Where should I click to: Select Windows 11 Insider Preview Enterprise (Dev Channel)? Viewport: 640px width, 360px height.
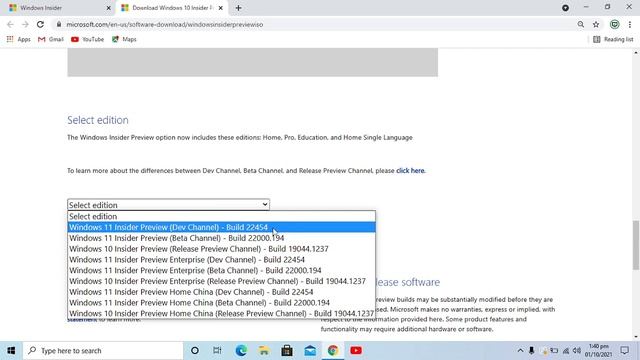click(221, 260)
